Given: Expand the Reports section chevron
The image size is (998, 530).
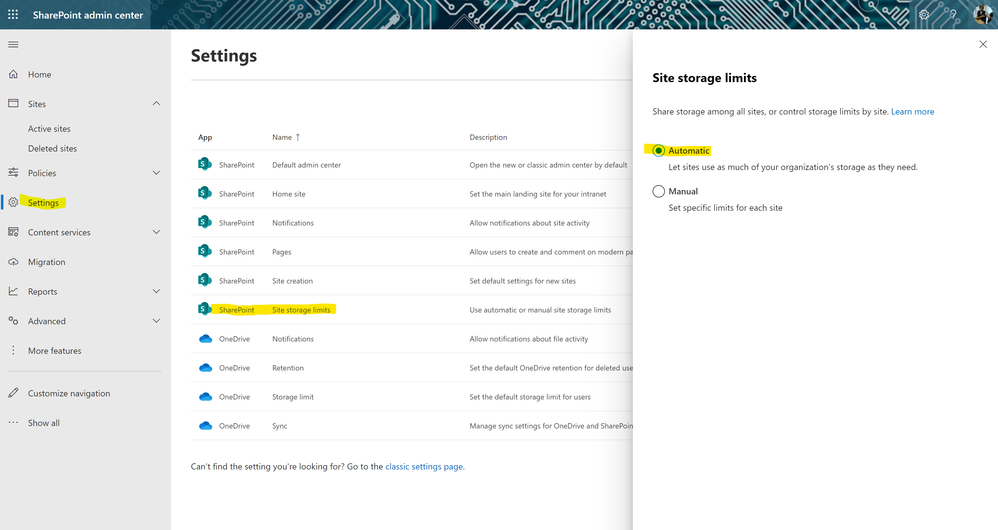Looking at the screenshot, I should [156, 291].
